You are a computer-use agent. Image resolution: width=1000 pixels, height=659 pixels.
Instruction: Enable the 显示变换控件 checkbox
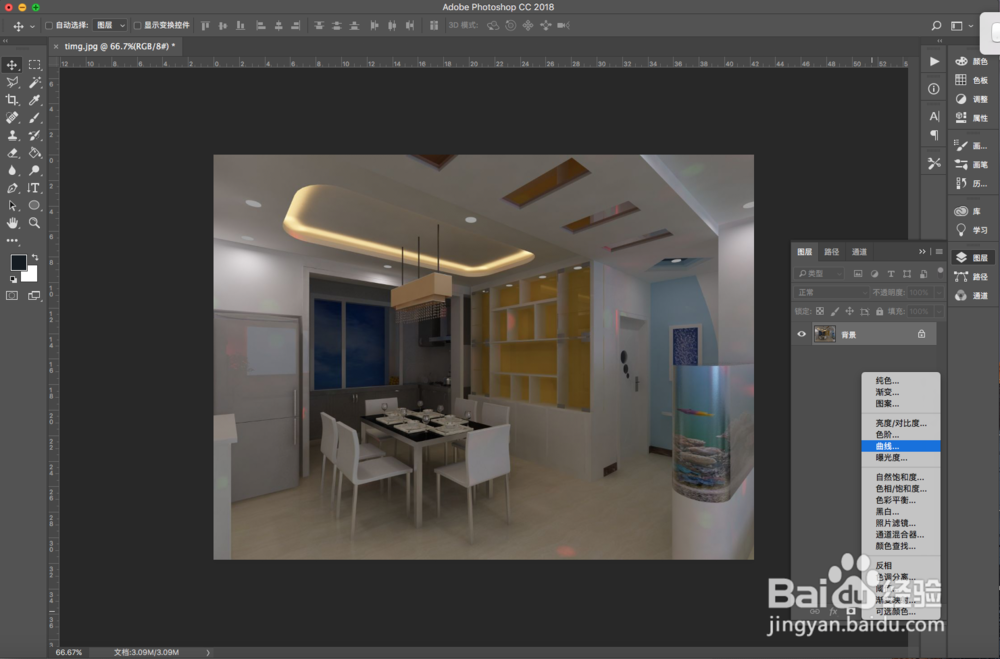point(137,26)
